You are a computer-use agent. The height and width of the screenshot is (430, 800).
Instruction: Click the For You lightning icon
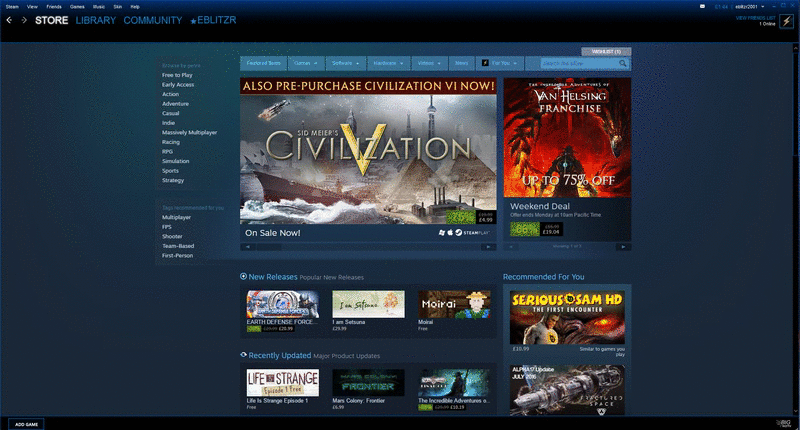[485, 63]
